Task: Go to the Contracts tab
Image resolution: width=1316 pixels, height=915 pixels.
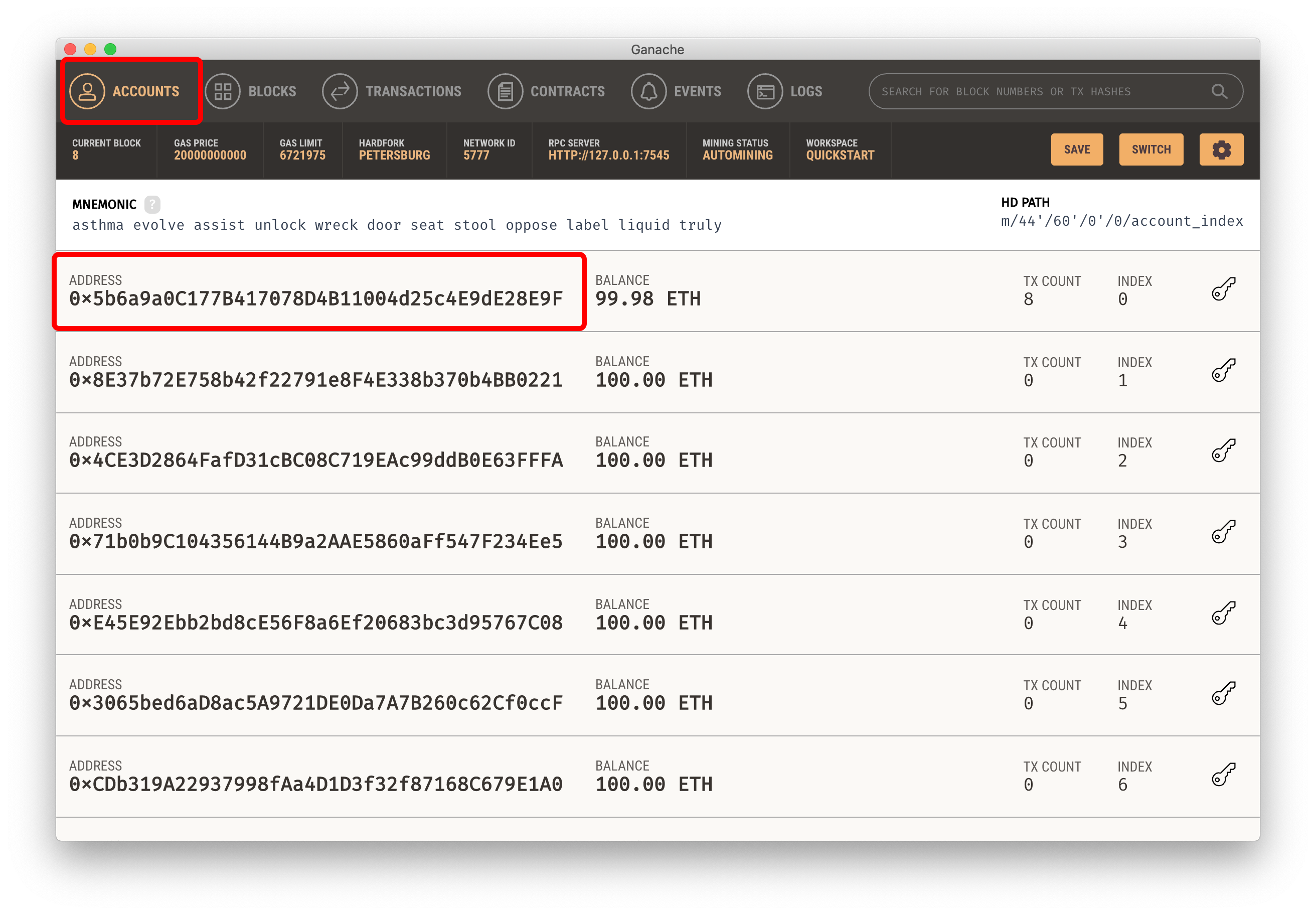Action: tap(546, 92)
